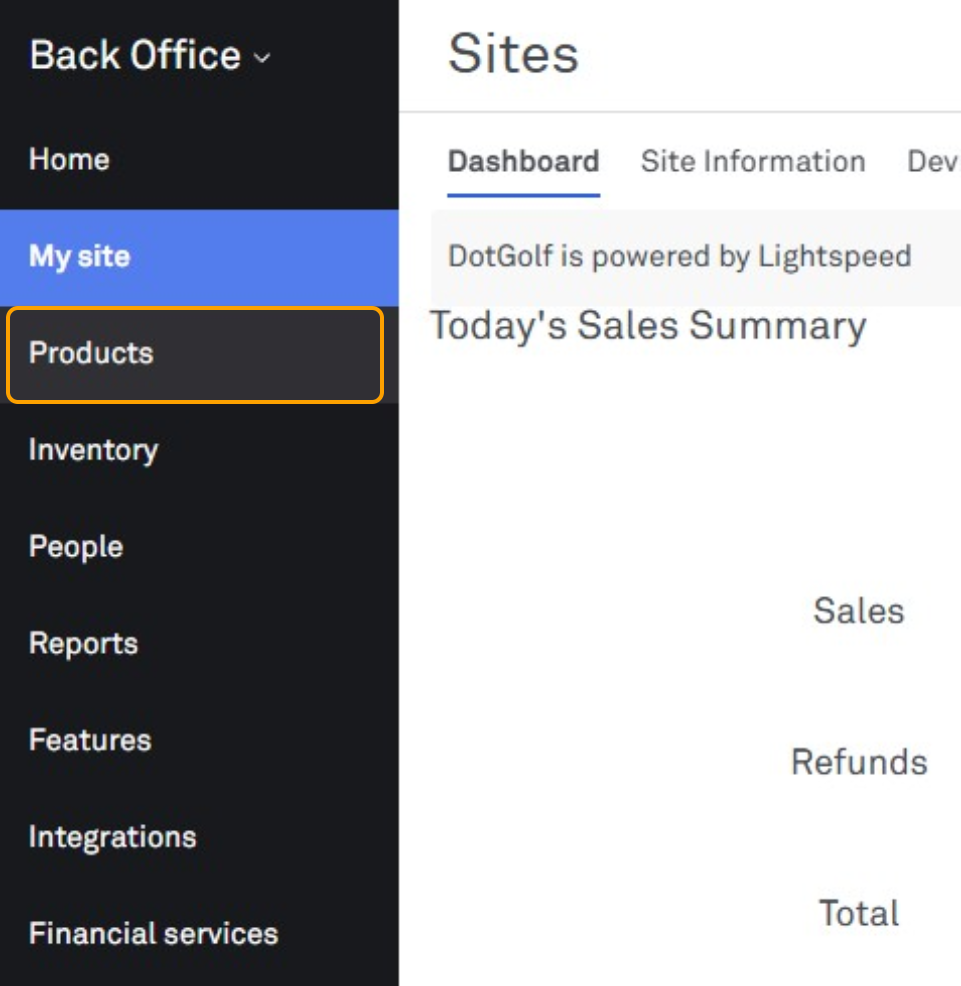This screenshot has height=986, width=961.
Task: Navigate to People in sidebar
Action: pyautogui.click(x=76, y=547)
